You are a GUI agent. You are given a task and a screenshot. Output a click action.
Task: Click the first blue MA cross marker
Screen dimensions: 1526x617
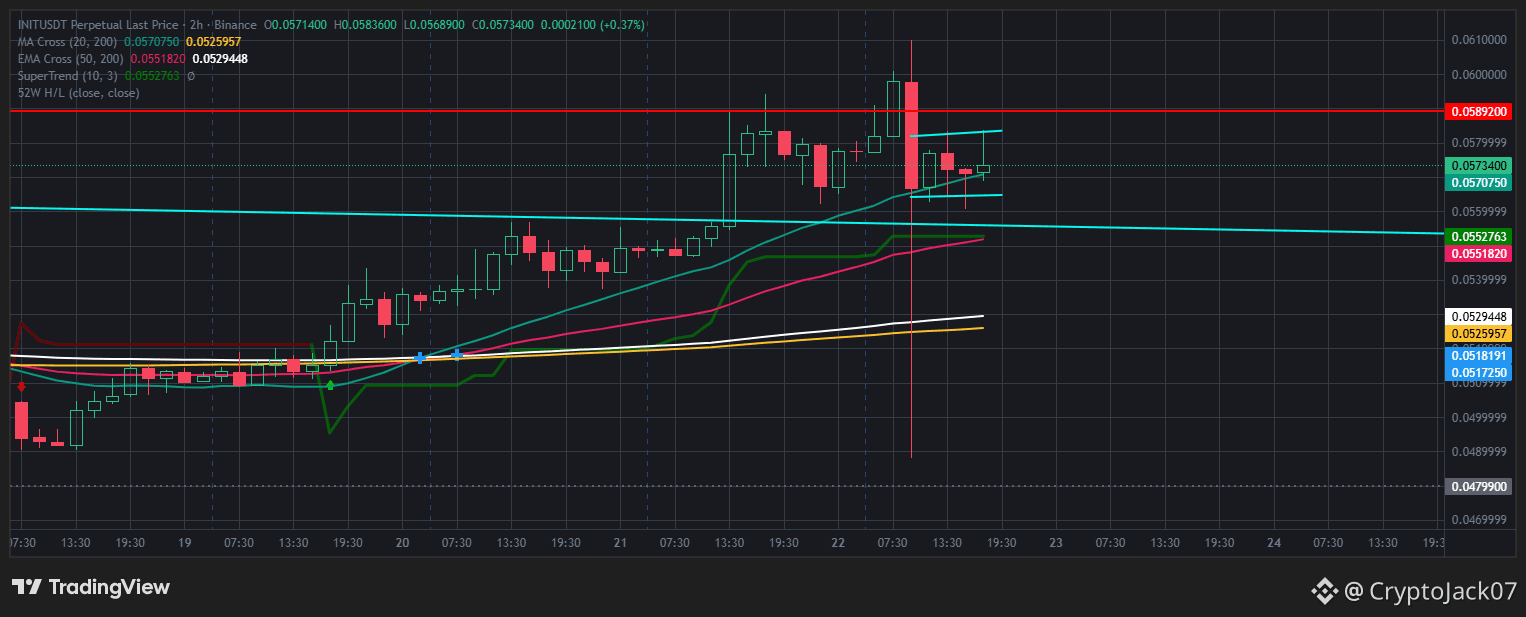pos(420,357)
